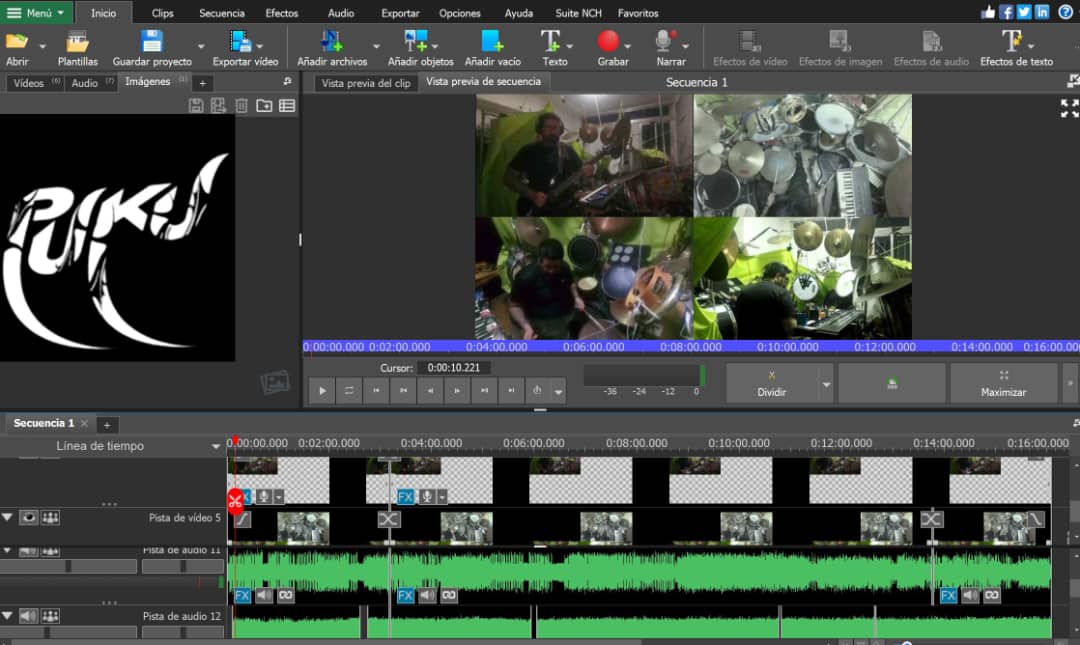Select the Efectos de texto tool
Screen dimensions: 1080x645
pyautogui.click(x=1012, y=42)
